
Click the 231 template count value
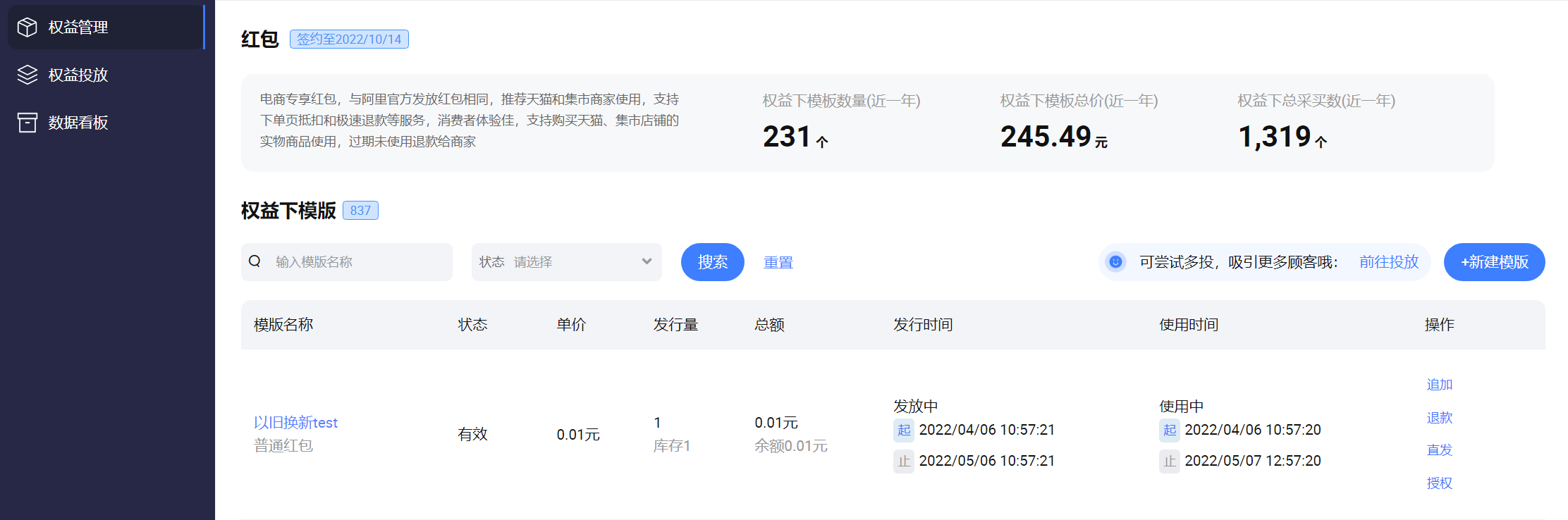tap(787, 137)
